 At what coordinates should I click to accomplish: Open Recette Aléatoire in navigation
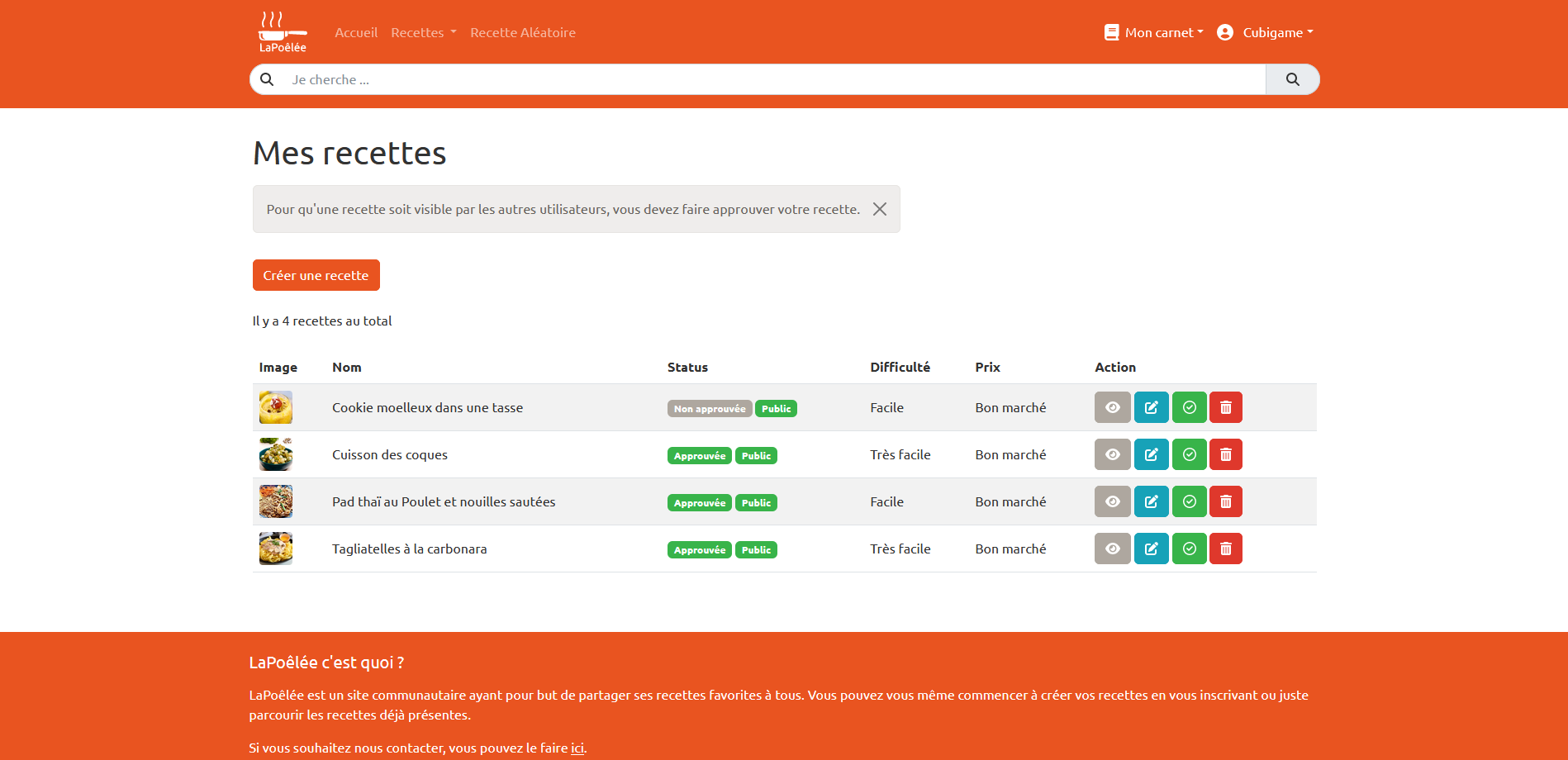pyautogui.click(x=523, y=32)
